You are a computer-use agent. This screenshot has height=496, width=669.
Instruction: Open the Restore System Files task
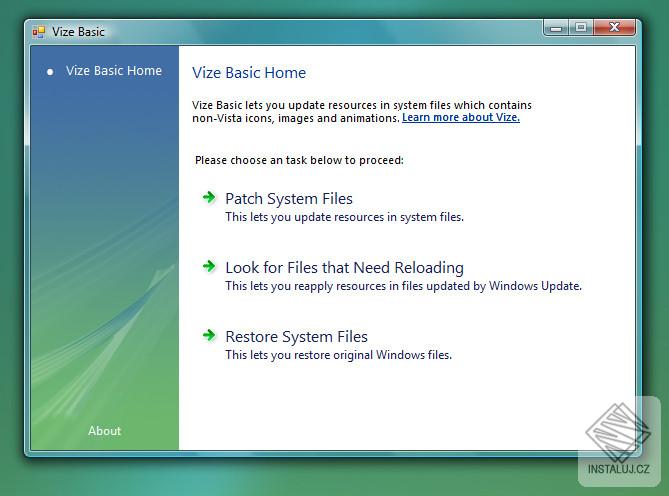tap(296, 337)
